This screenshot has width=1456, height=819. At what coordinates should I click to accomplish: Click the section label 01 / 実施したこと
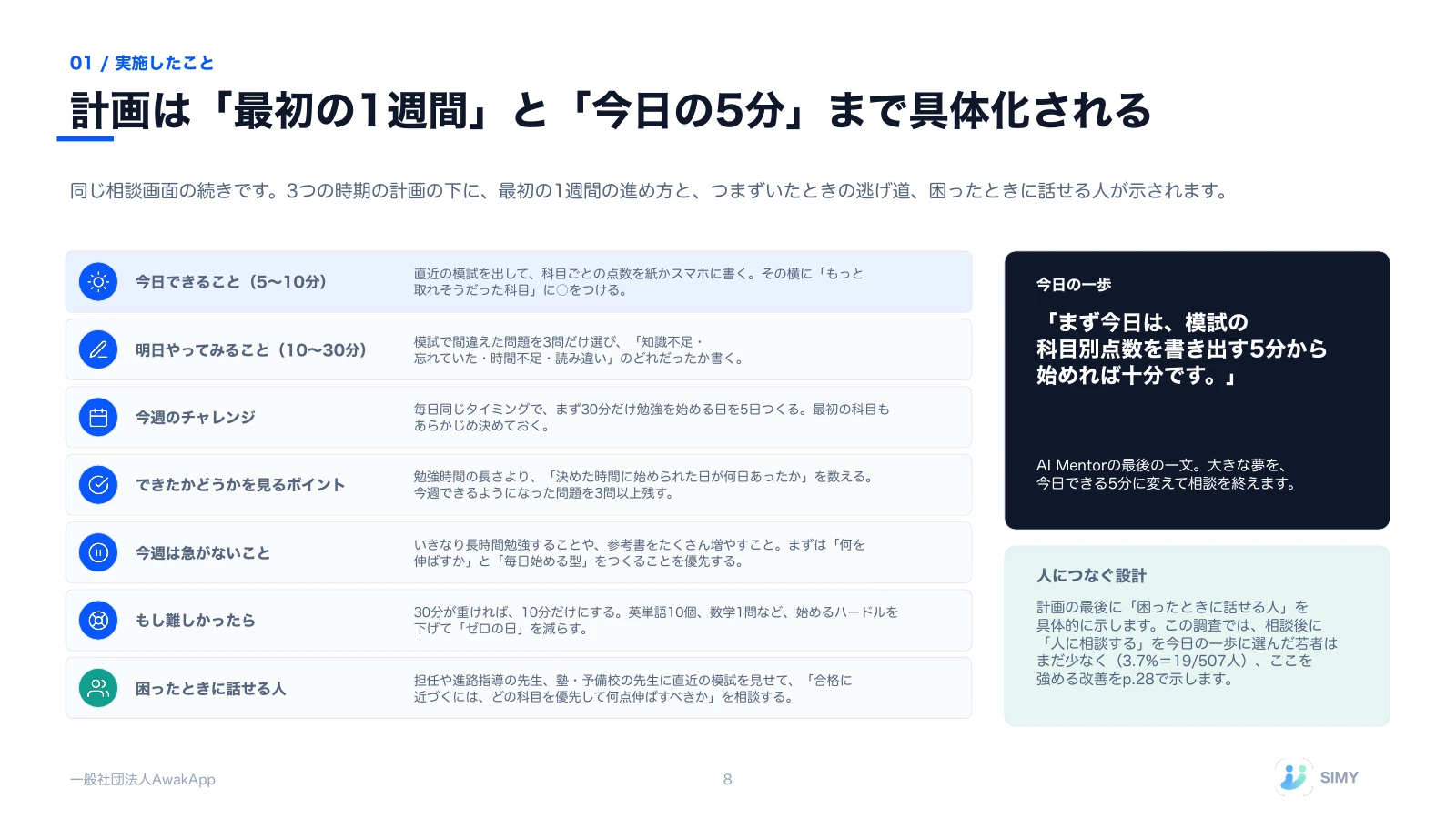142,63
